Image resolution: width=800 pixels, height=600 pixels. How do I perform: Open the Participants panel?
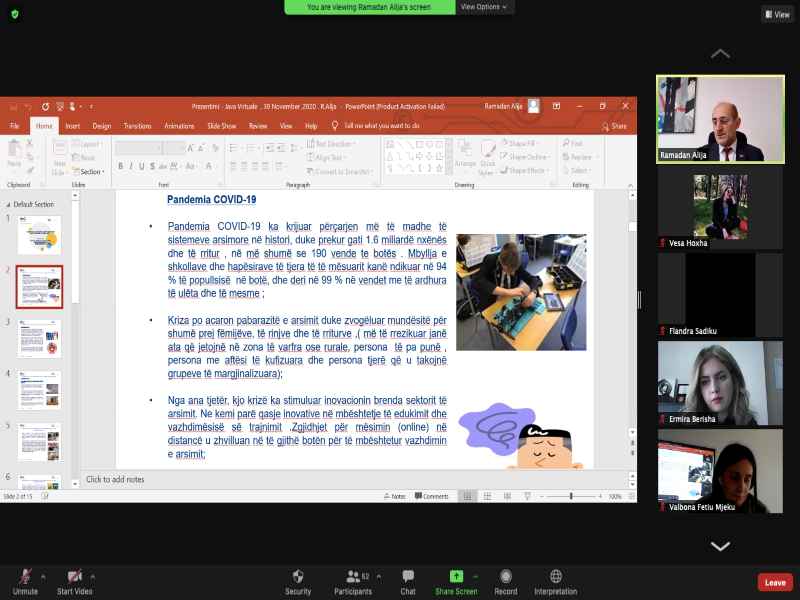pos(353,577)
